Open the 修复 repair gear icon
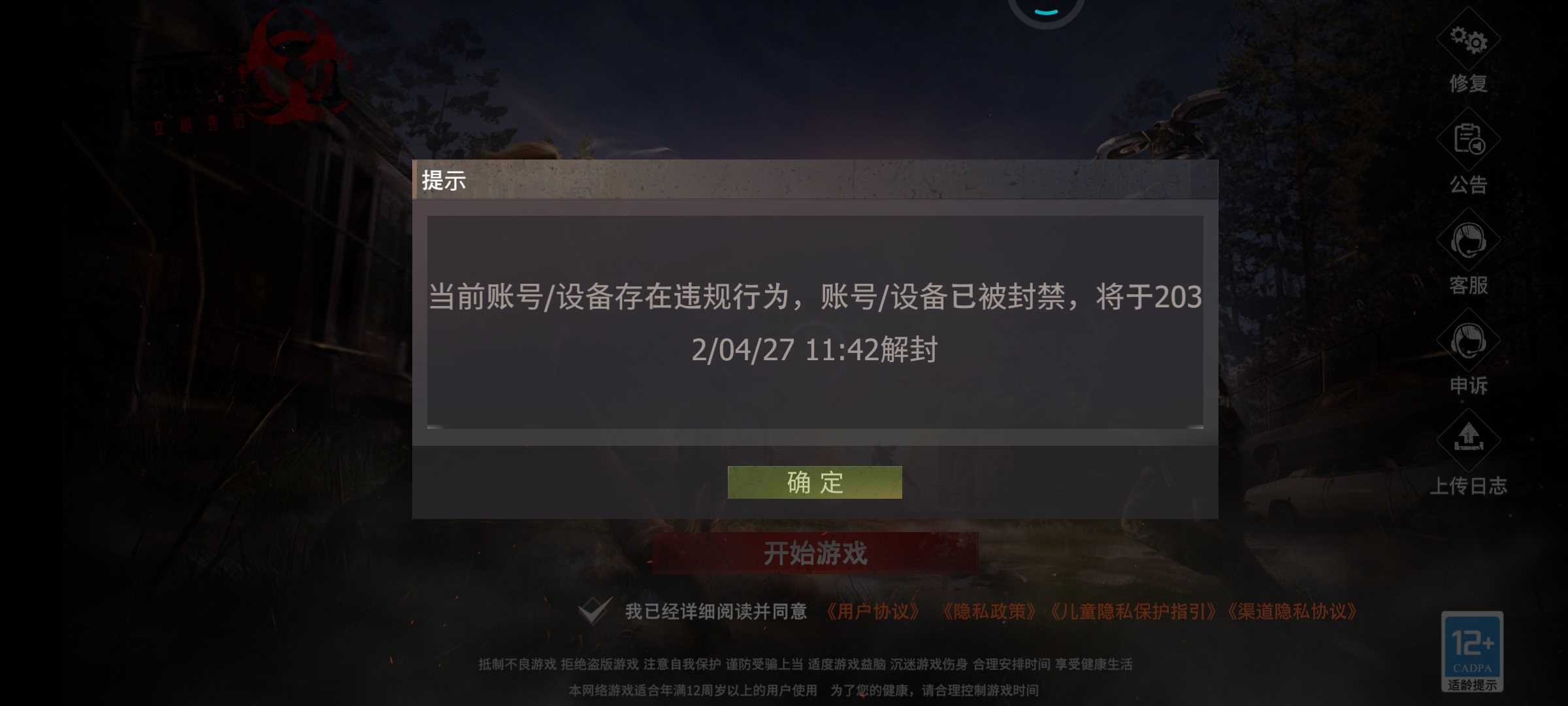Viewport: 1568px width, 706px height. point(1468,40)
